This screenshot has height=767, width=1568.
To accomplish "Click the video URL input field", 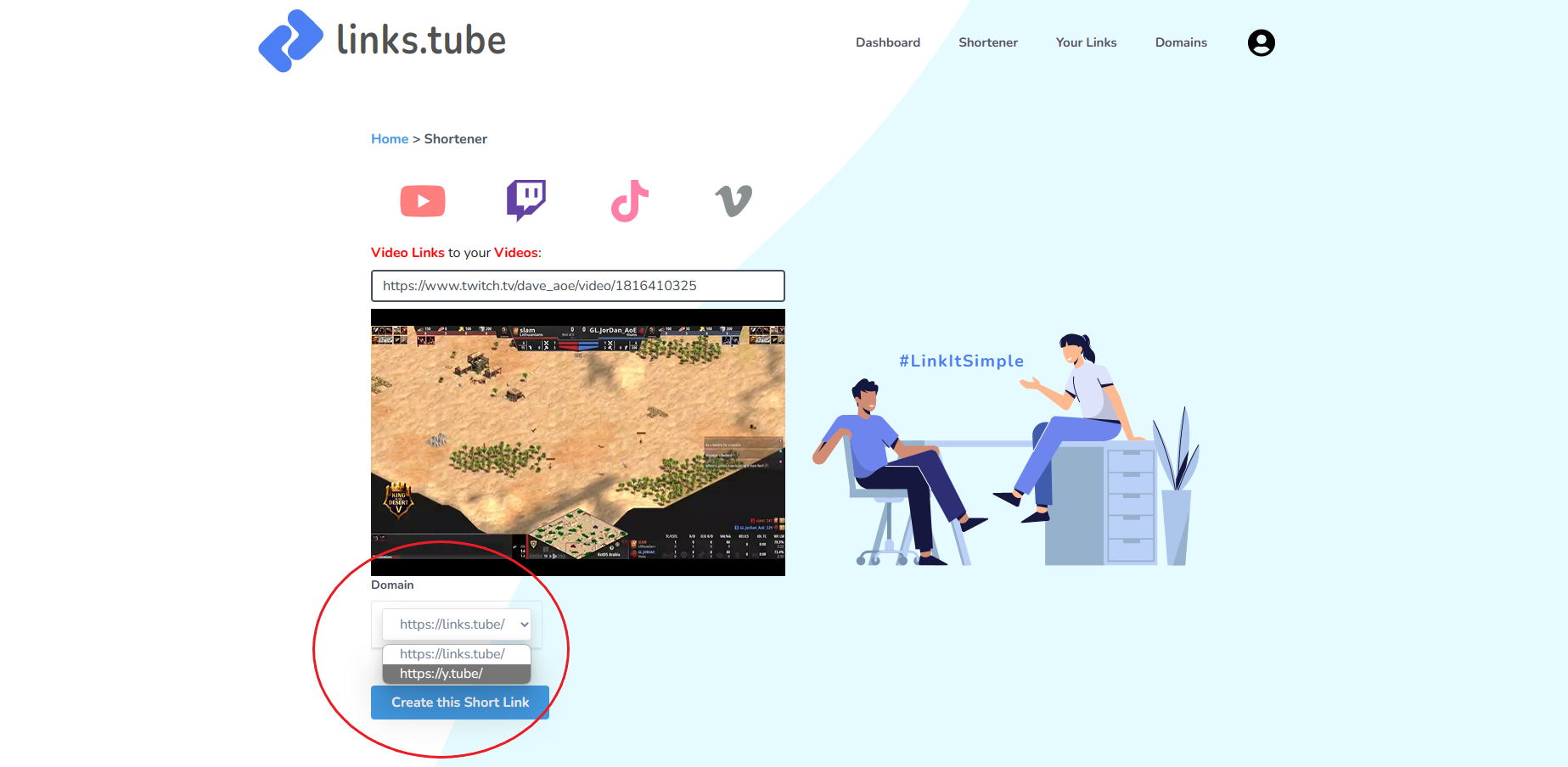I will point(578,286).
